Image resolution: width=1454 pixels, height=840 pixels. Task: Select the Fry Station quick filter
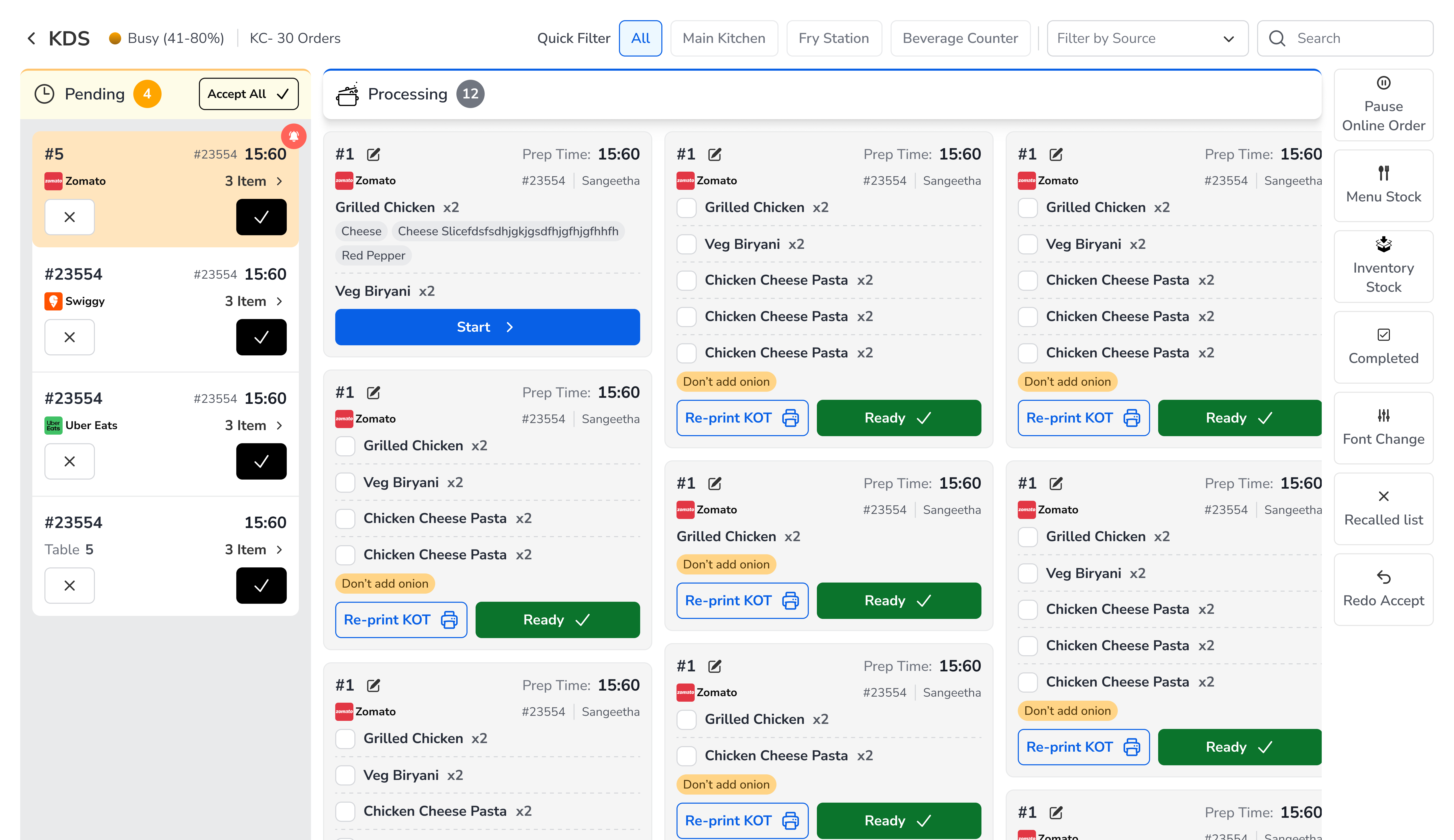(x=833, y=39)
